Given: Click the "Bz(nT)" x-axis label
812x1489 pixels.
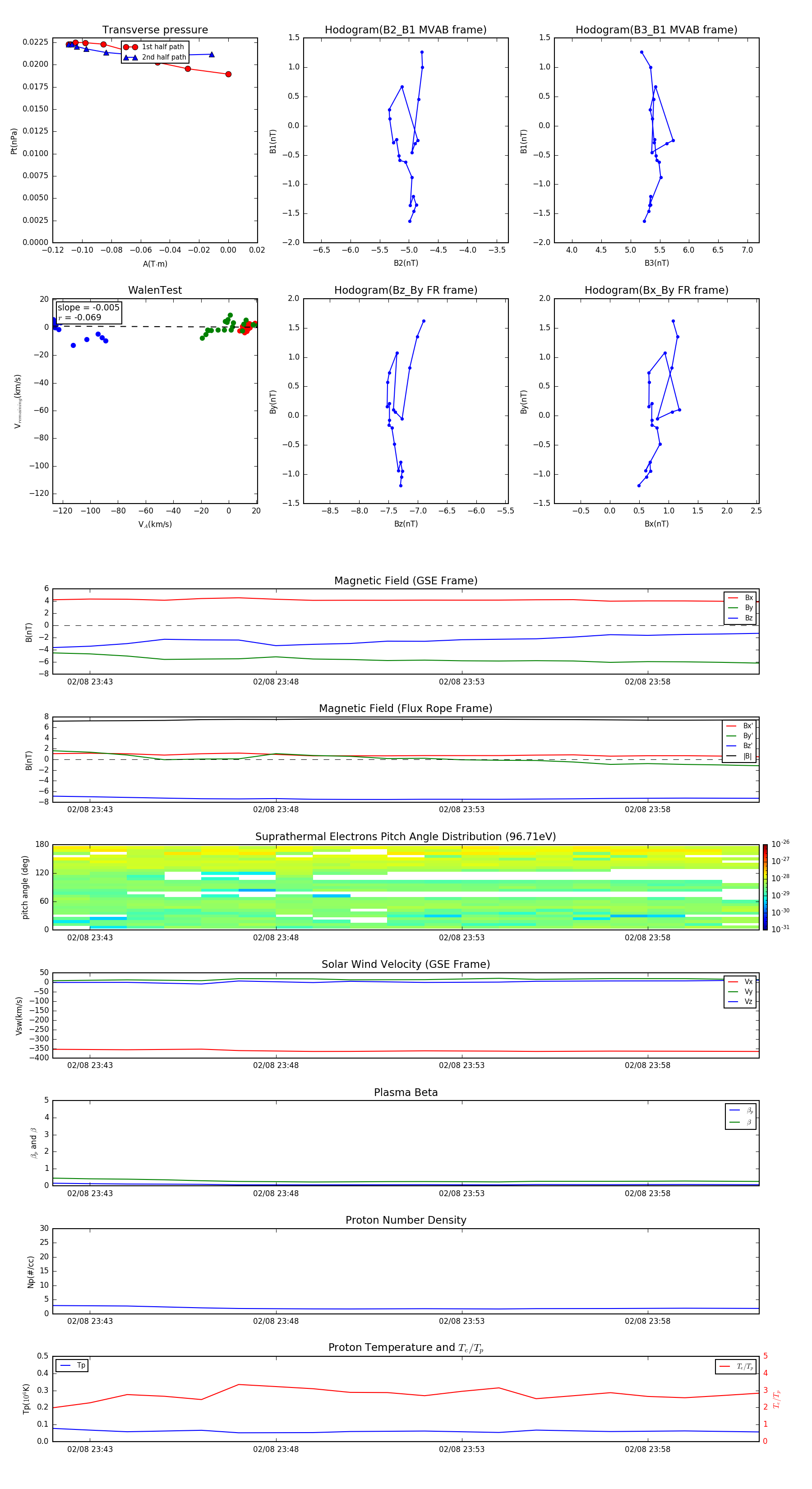Looking at the screenshot, I should (x=406, y=524).
